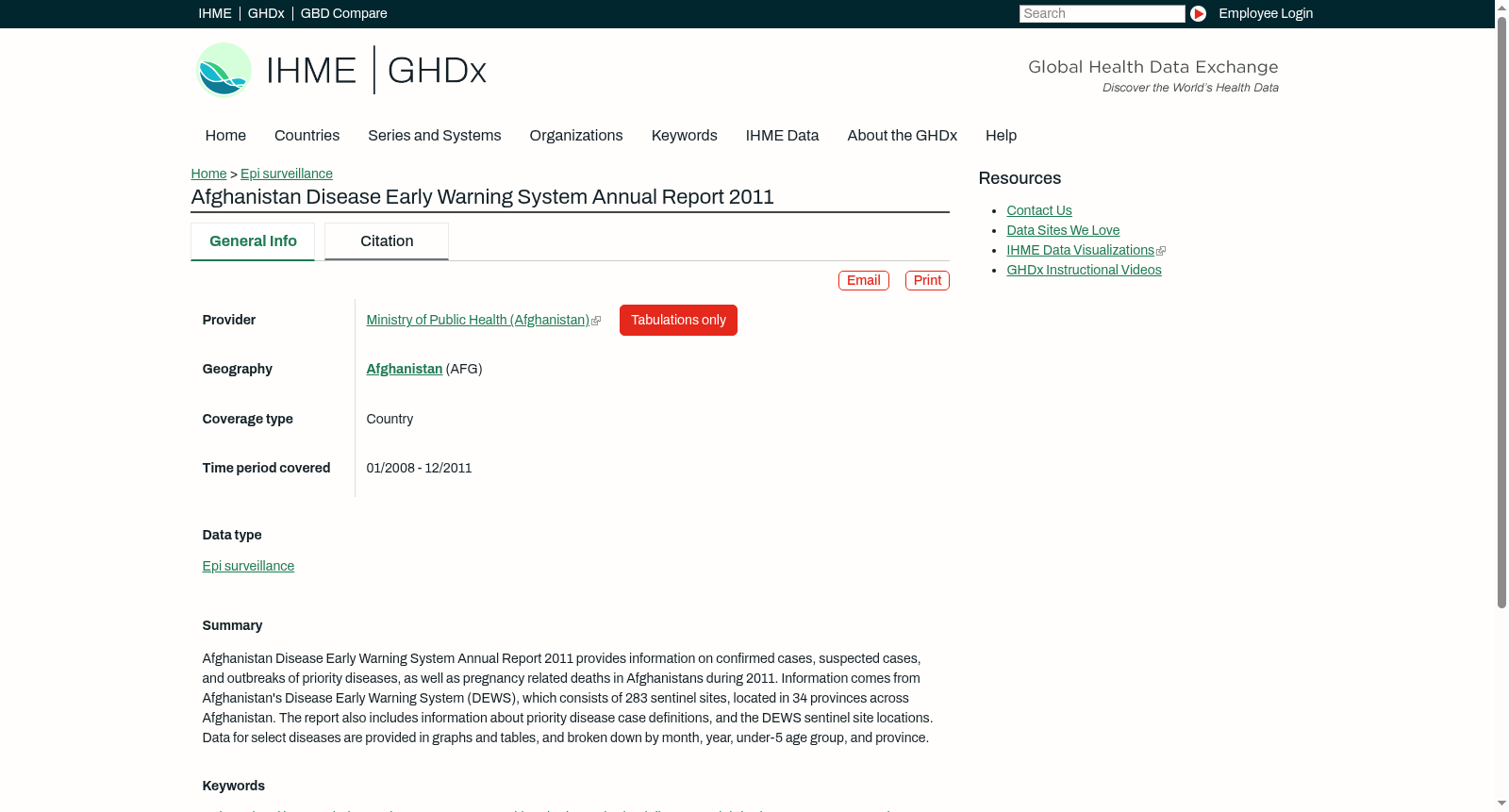1509x812 pixels.
Task: Open Help menu item
Action: [1001, 136]
